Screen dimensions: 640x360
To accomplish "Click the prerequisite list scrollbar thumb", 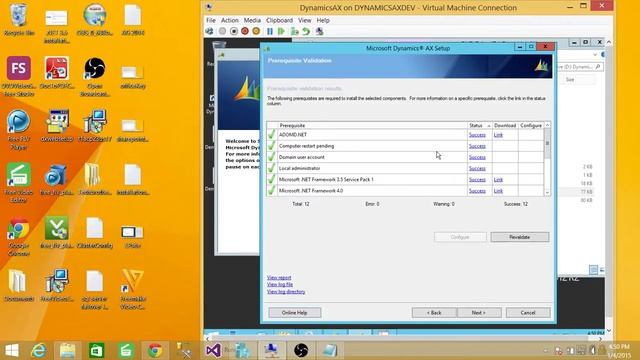I will [547, 144].
